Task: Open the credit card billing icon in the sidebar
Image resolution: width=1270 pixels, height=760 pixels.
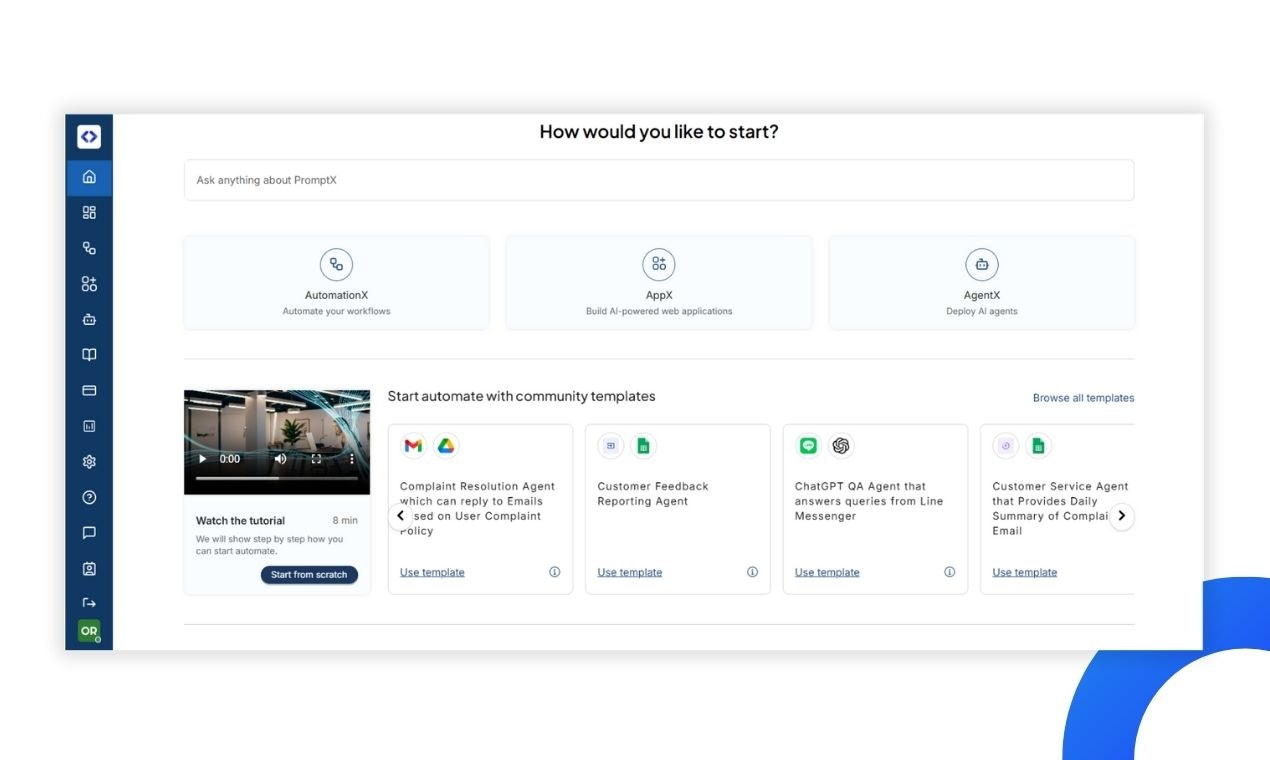Action: coord(89,390)
